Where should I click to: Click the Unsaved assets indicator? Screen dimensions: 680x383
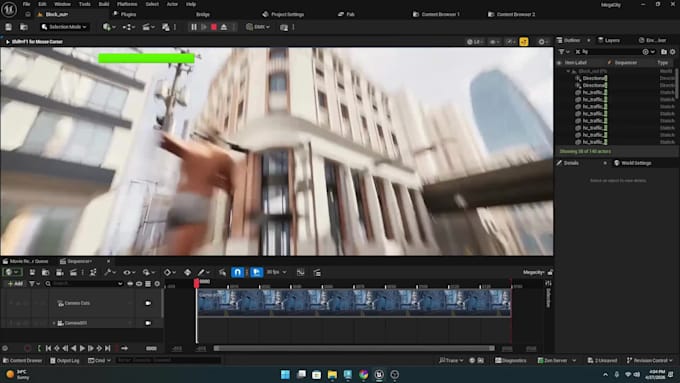(x=602, y=360)
